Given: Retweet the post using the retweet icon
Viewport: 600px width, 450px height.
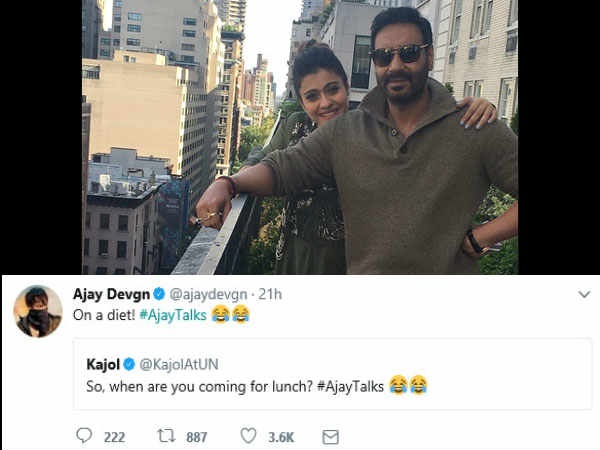Looking at the screenshot, I should [x=166, y=436].
